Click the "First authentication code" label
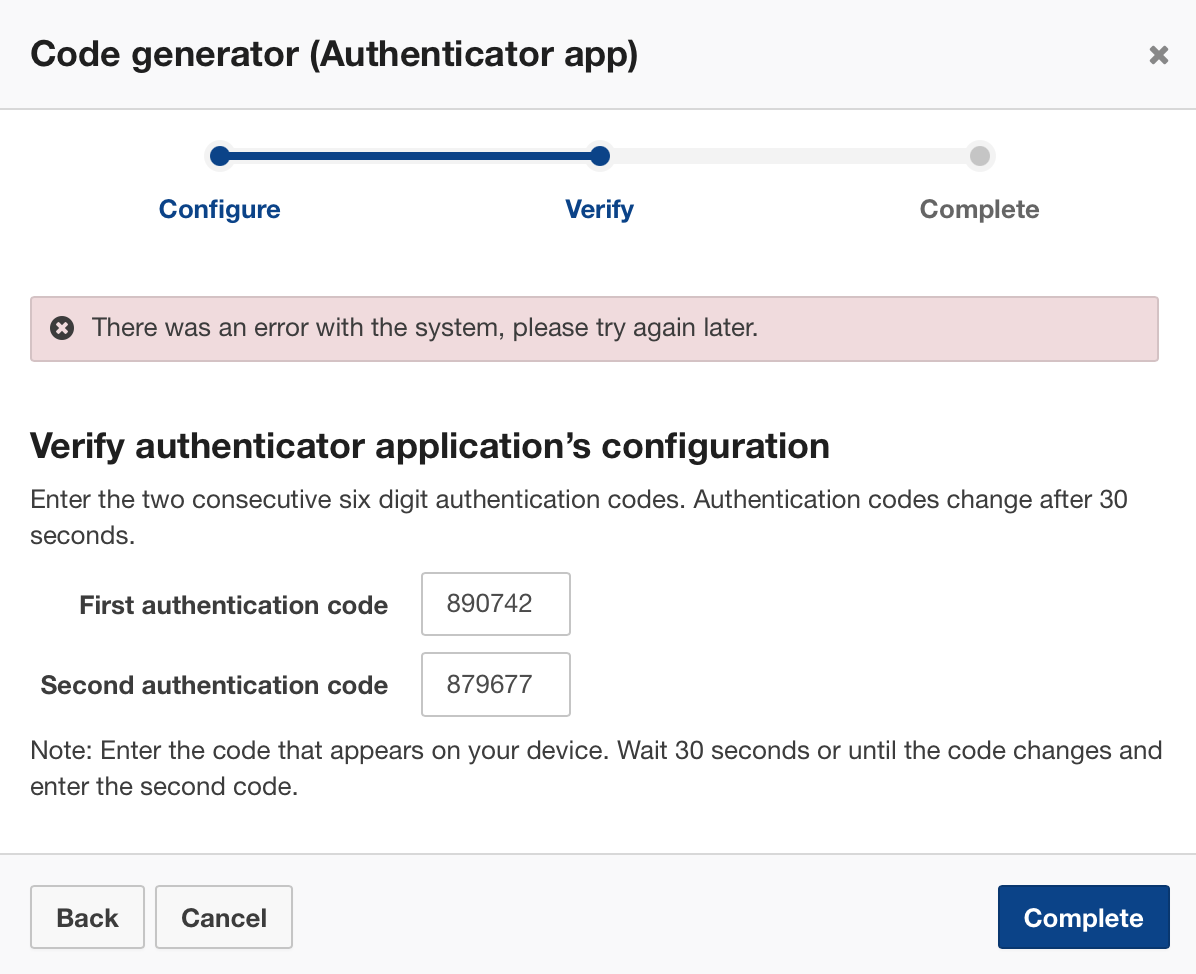Image resolution: width=1196 pixels, height=974 pixels. [233, 605]
